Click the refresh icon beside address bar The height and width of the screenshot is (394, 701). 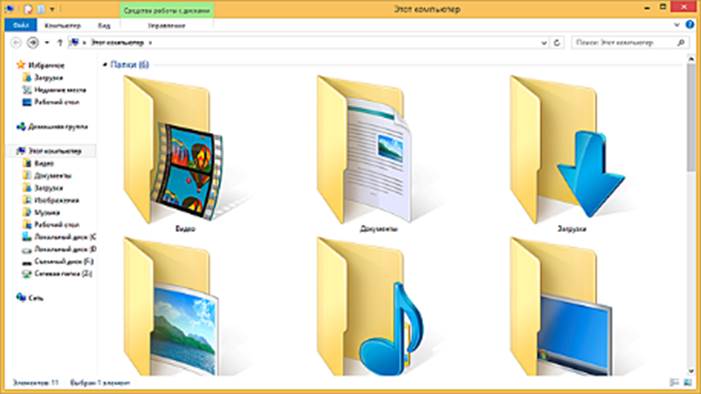pyautogui.click(x=557, y=43)
